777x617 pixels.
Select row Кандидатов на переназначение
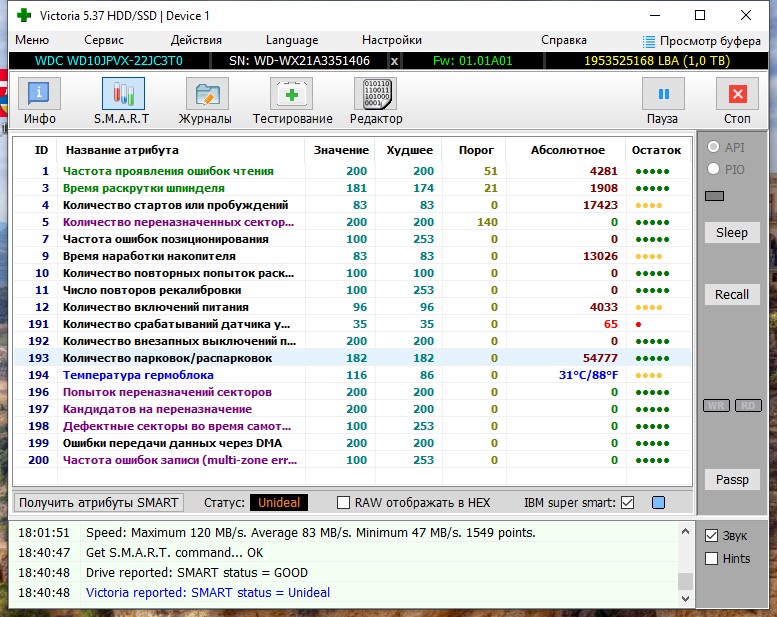tap(352, 409)
